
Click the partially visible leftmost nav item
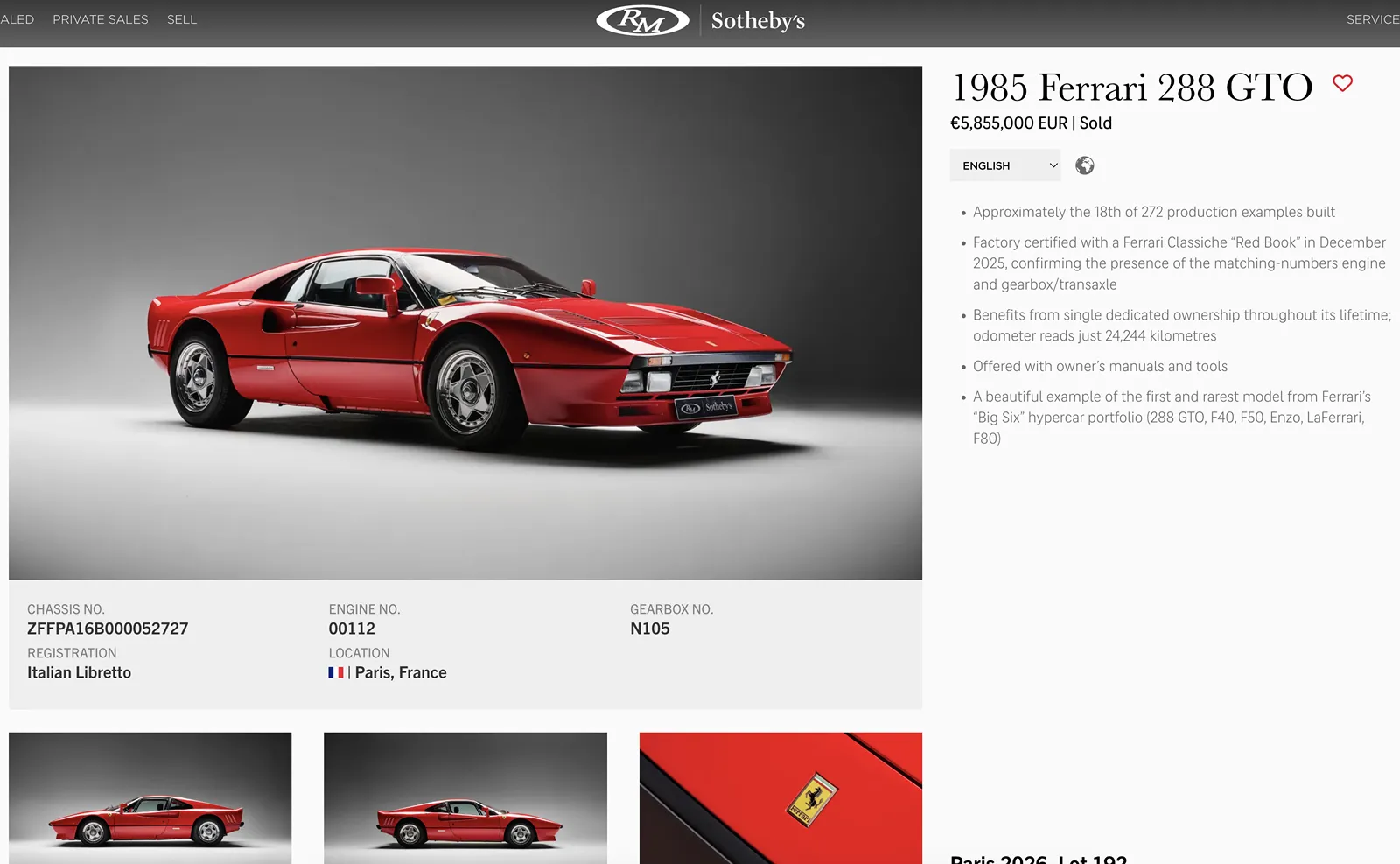click(x=17, y=19)
